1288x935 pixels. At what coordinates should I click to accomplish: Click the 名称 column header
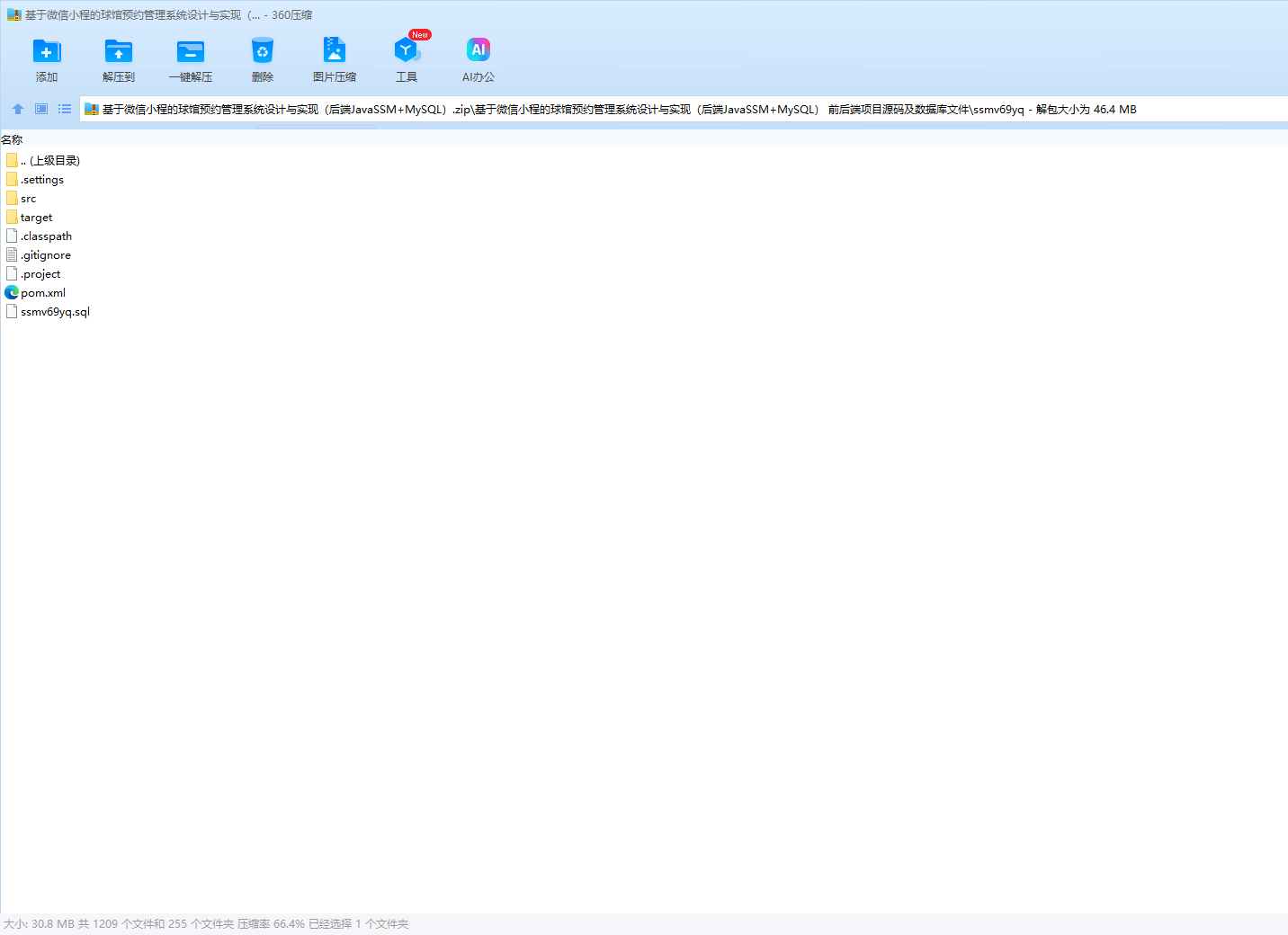pyautogui.click(x=12, y=139)
